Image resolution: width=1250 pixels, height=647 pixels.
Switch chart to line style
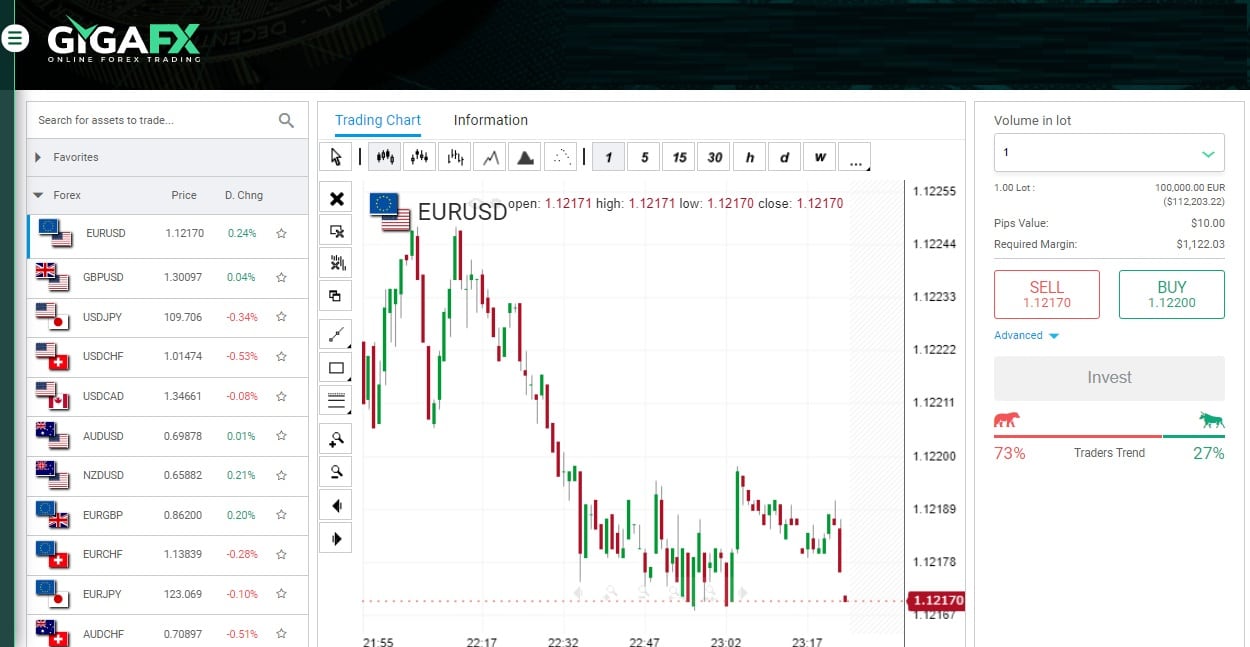pos(489,157)
